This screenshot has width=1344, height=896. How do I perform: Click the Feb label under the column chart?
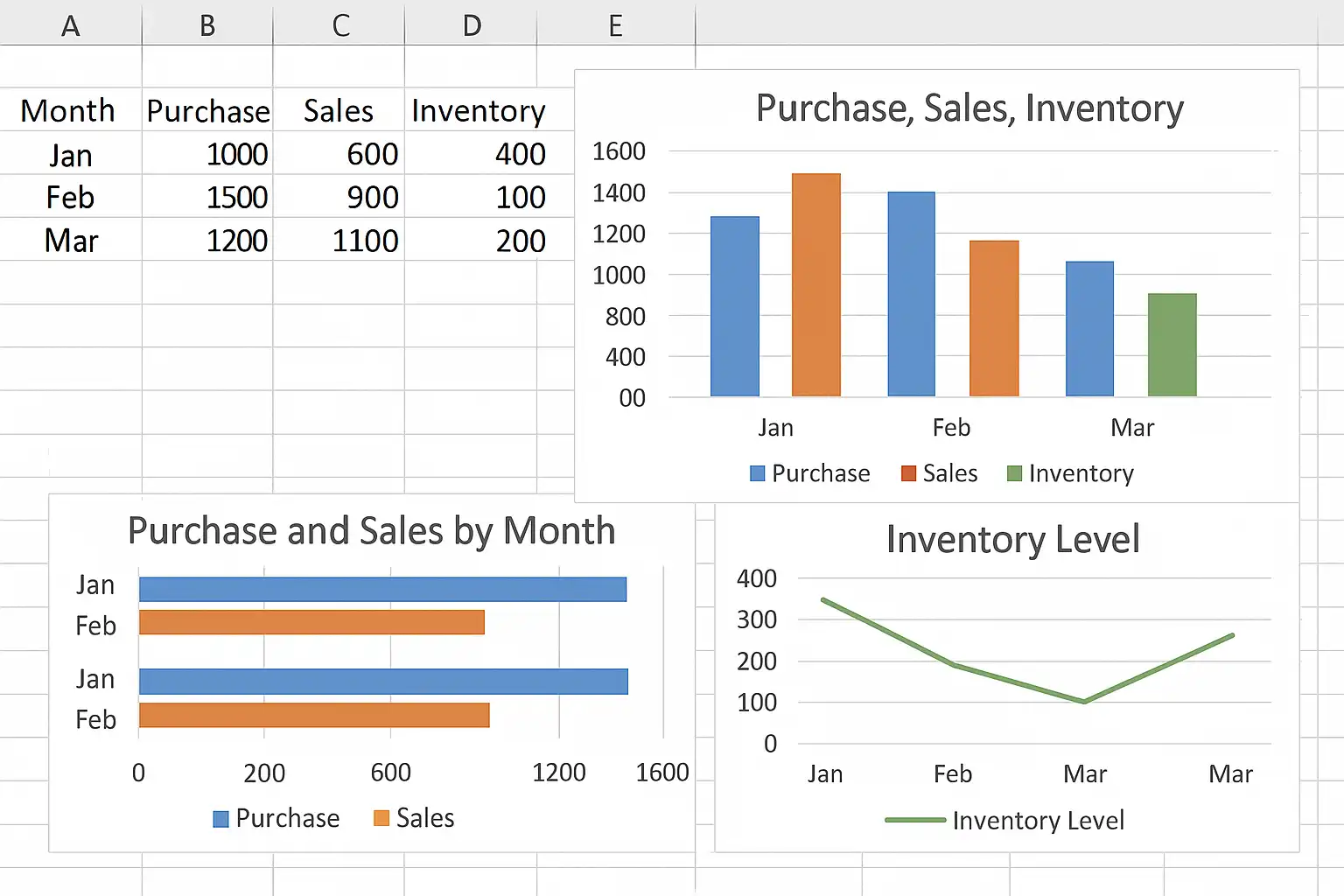point(951,428)
